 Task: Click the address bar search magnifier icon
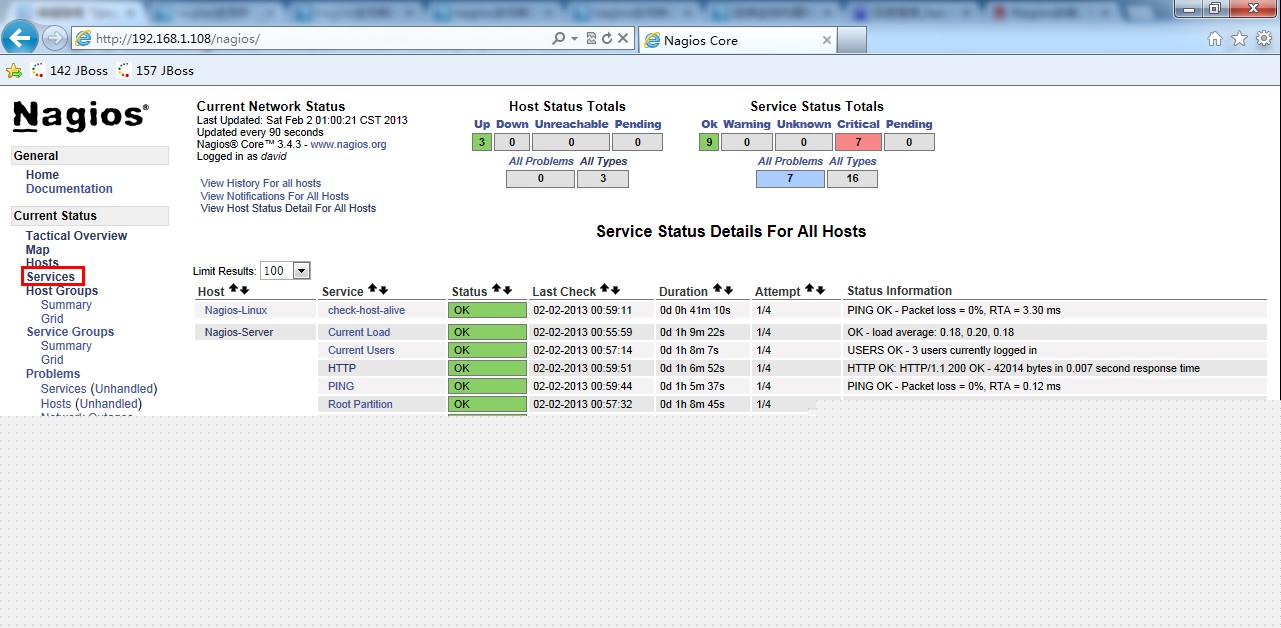point(558,39)
